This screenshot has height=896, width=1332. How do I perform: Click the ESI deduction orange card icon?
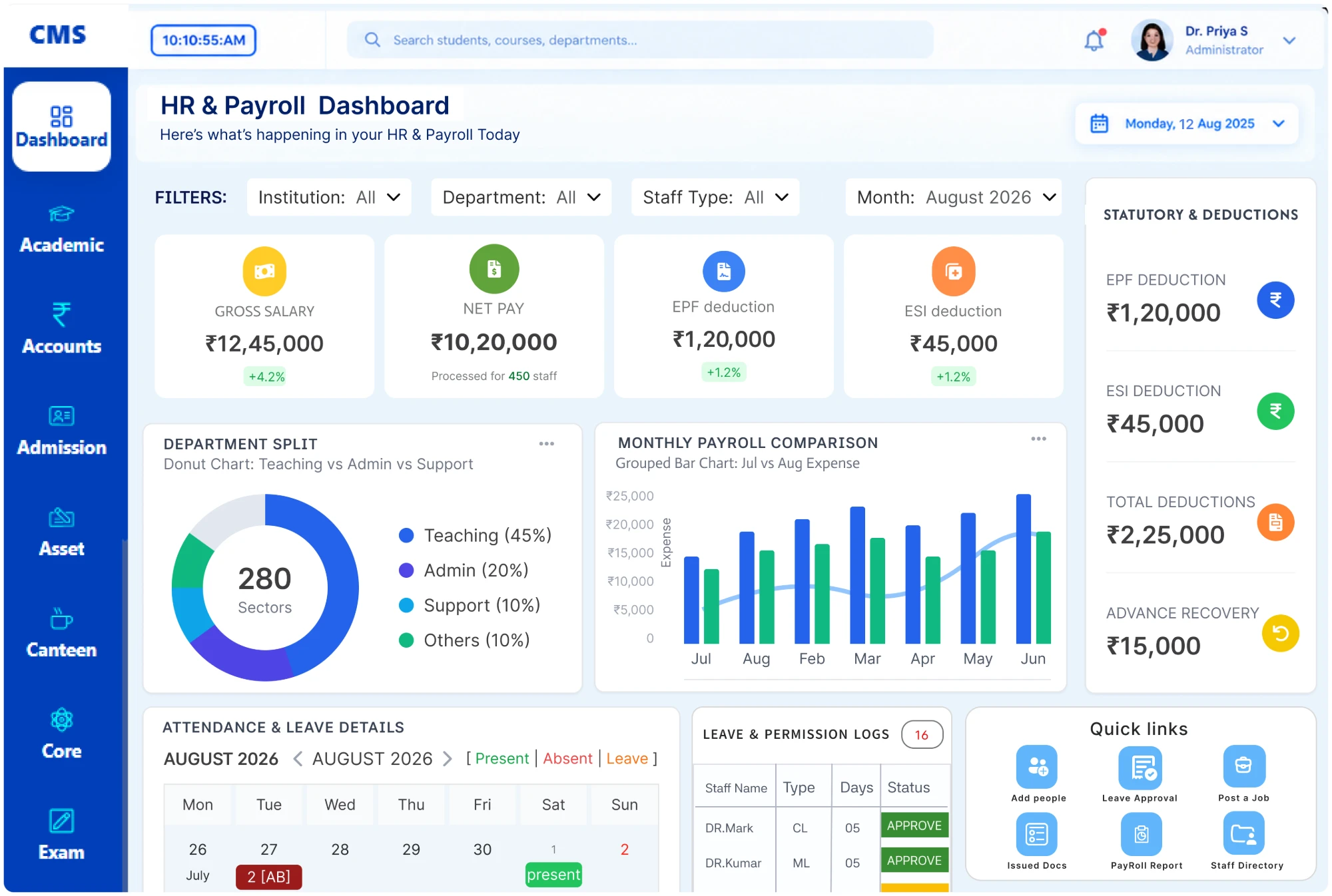click(954, 271)
